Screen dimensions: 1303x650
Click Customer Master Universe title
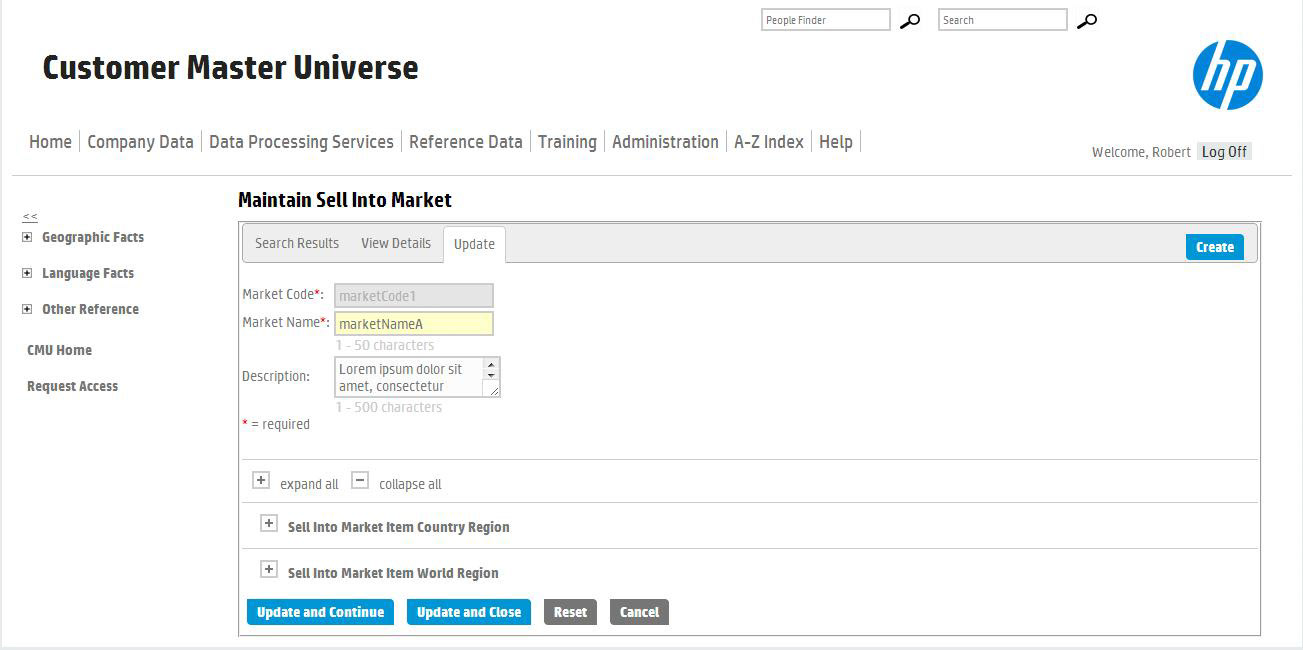tap(230, 68)
